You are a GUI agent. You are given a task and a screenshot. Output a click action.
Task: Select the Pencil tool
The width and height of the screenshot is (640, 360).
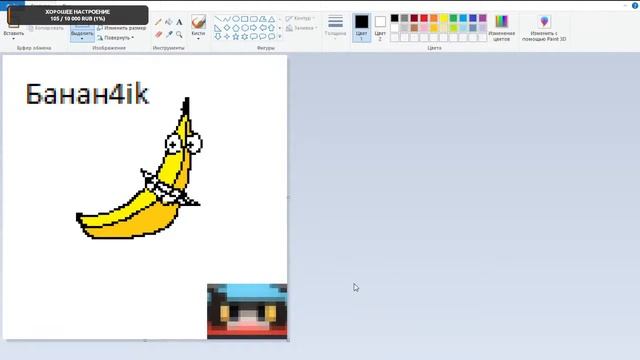pyautogui.click(x=158, y=22)
